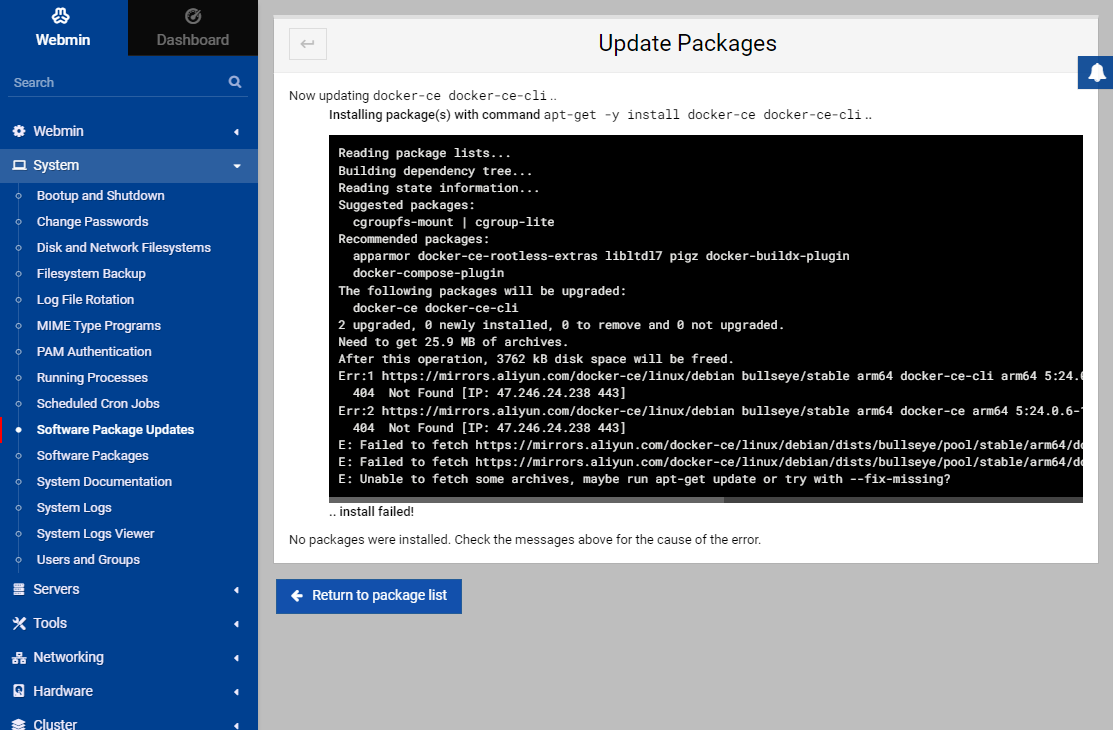Click the Webmin logo icon
Viewport: 1113px width, 730px height.
61,16
